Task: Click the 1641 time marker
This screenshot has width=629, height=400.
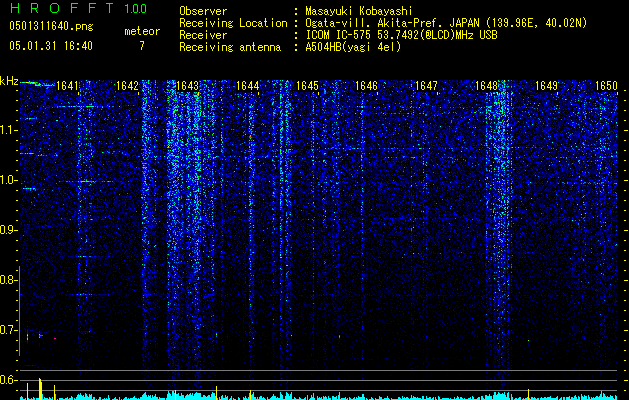Action: [x=67, y=85]
